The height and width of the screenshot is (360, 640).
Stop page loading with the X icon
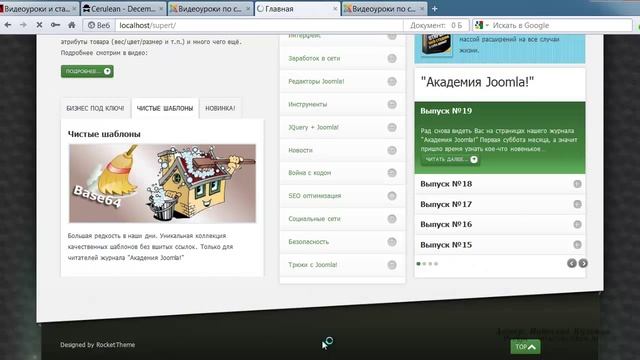pyautogui.click(x=39, y=25)
